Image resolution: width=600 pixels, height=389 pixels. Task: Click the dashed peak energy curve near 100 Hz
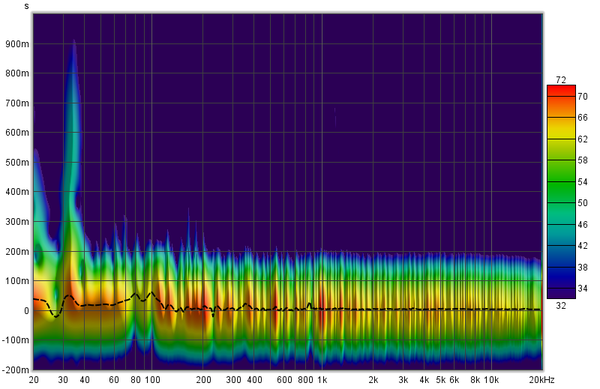[152, 293]
